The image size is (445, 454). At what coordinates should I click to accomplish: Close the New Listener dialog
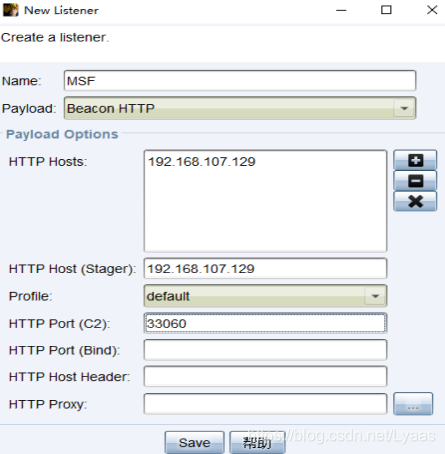pos(432,10)
